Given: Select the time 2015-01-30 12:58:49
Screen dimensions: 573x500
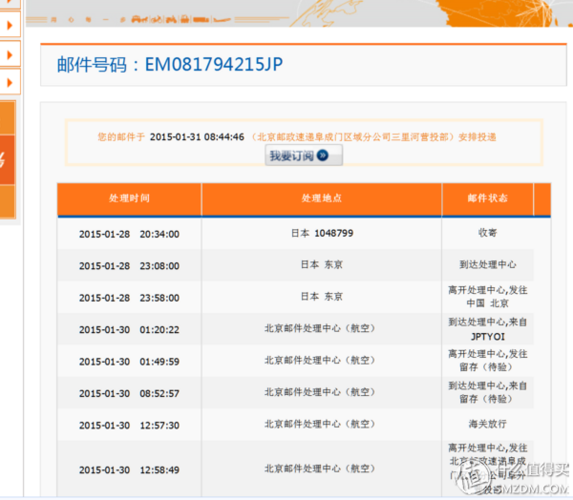Looking at the screenshot, I should coord(129,470).
